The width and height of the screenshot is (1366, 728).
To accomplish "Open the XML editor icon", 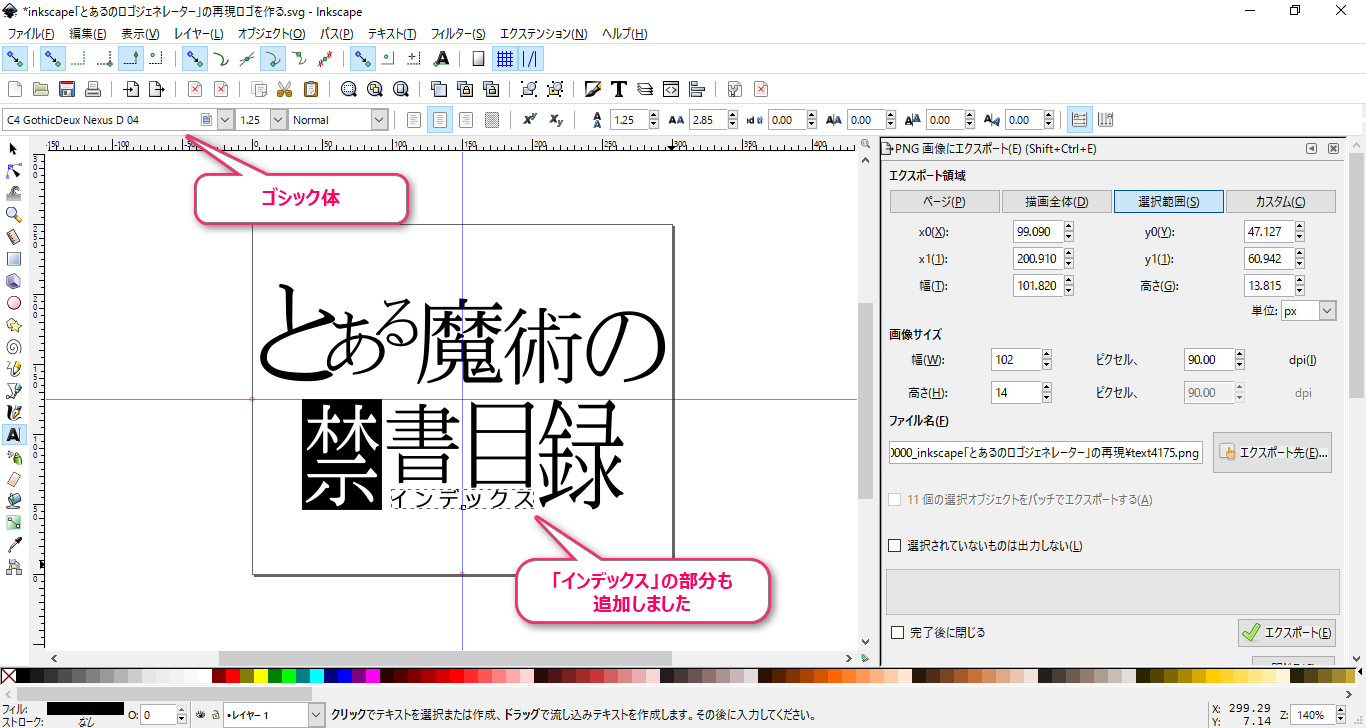I will [x=671, y=89].
